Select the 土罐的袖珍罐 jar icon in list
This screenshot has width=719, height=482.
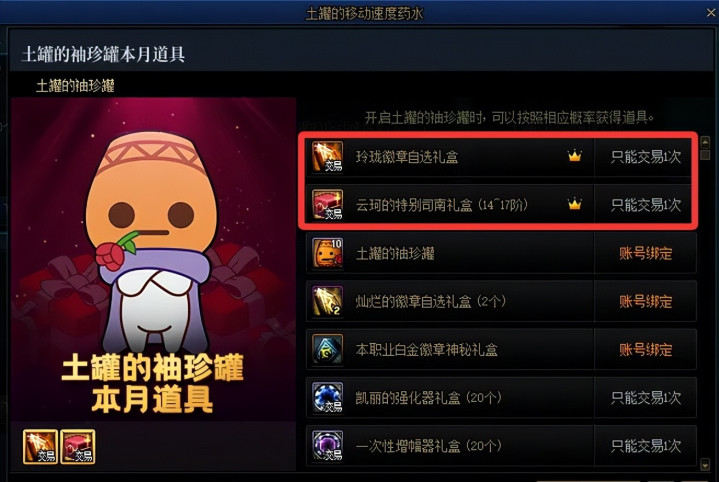(327, 253)
